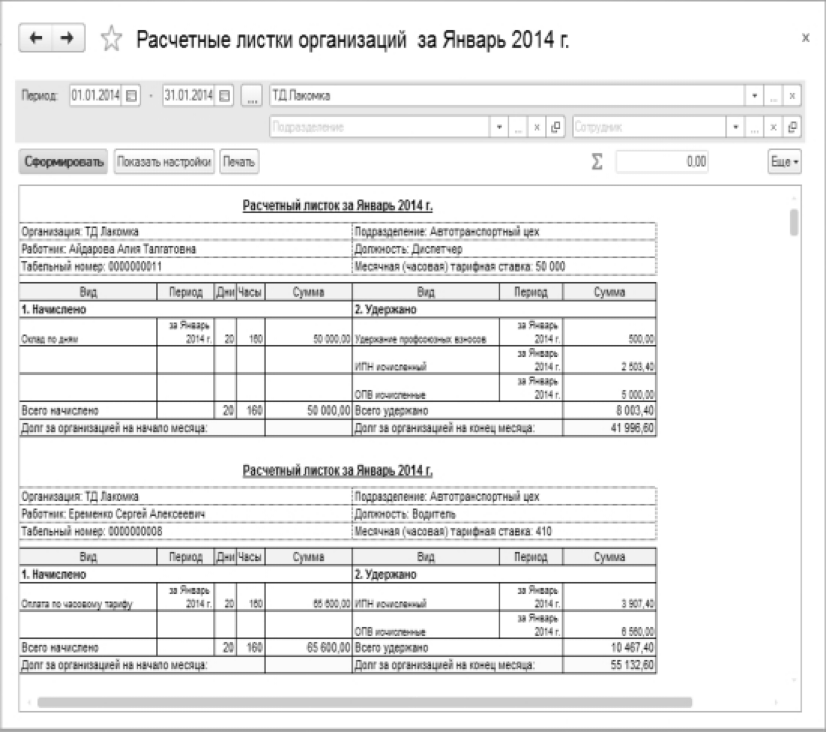The height and width of the screenshot is (732, 826).
Task: Expand the organization ТД Лакомка dropdown
Action: click(x=754, y=96)
